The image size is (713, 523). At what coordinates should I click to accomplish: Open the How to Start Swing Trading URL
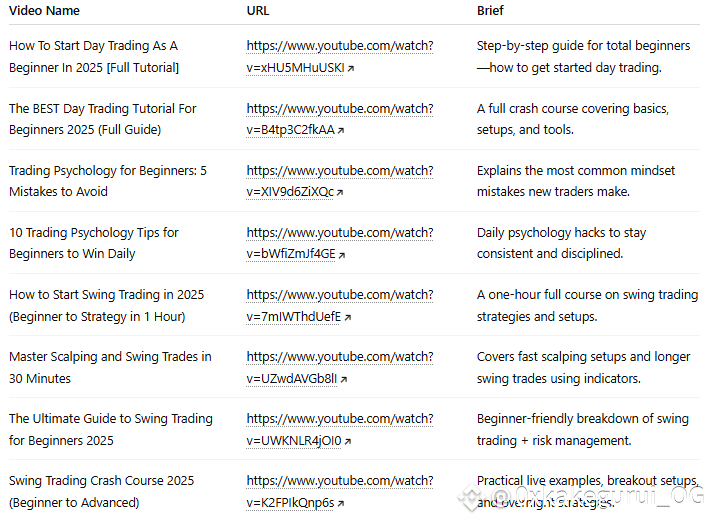pos(340,305)
